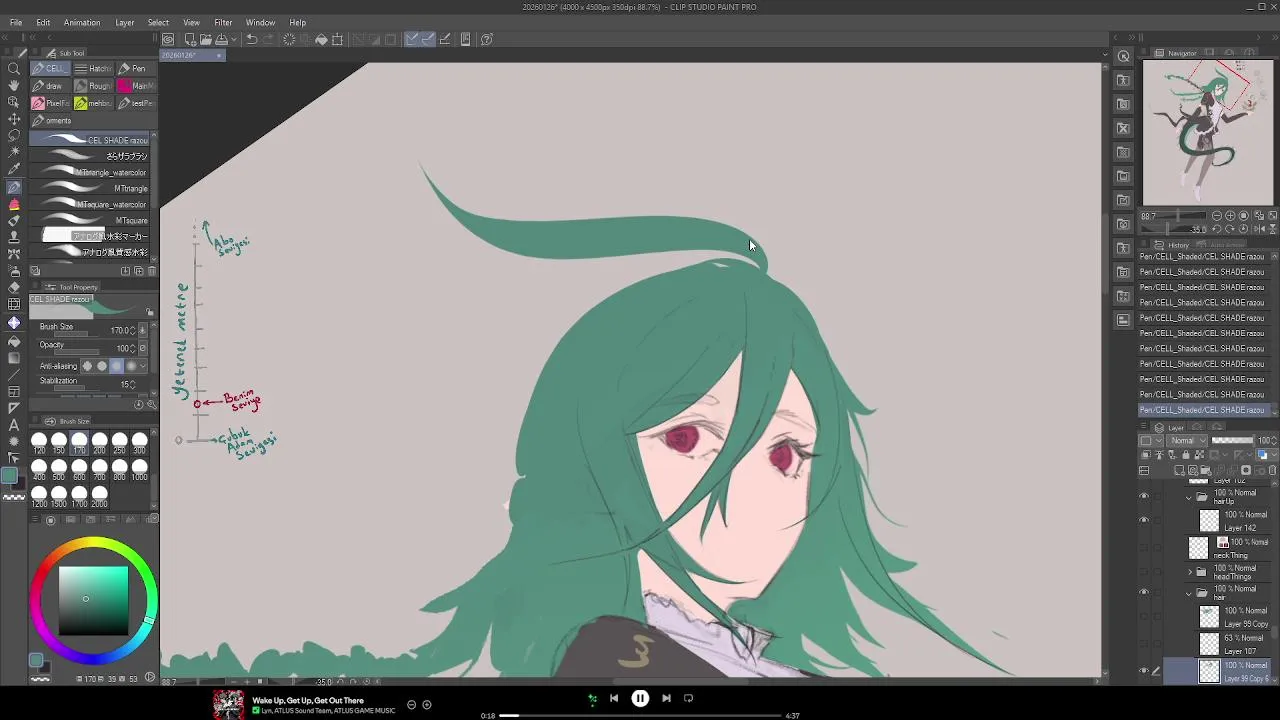Select the Magnifier zoom tool
Viewport: 1280px width, 720px height.
pos(14,69)
